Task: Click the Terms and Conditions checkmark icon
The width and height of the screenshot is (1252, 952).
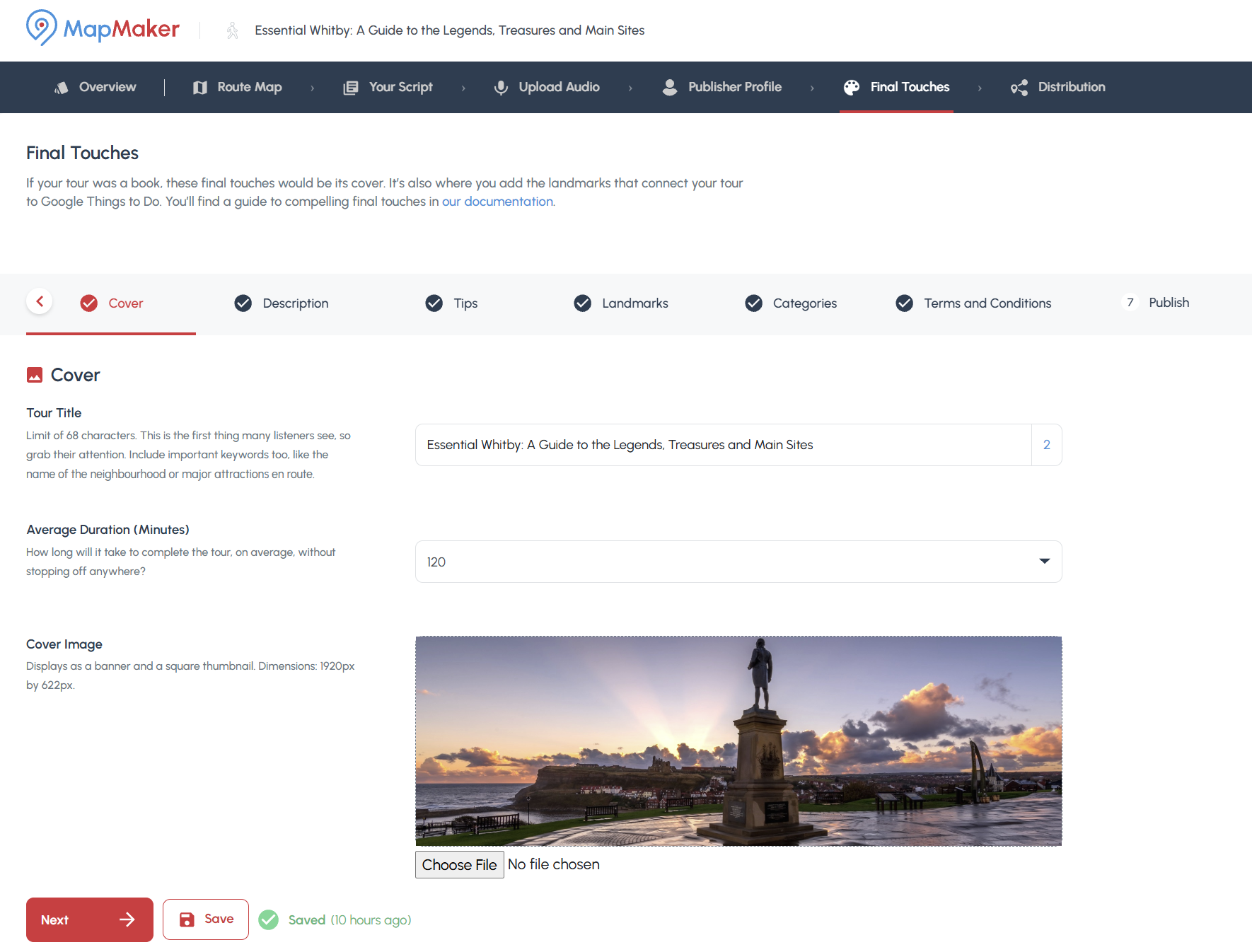Action: click(x=905, y=303)
